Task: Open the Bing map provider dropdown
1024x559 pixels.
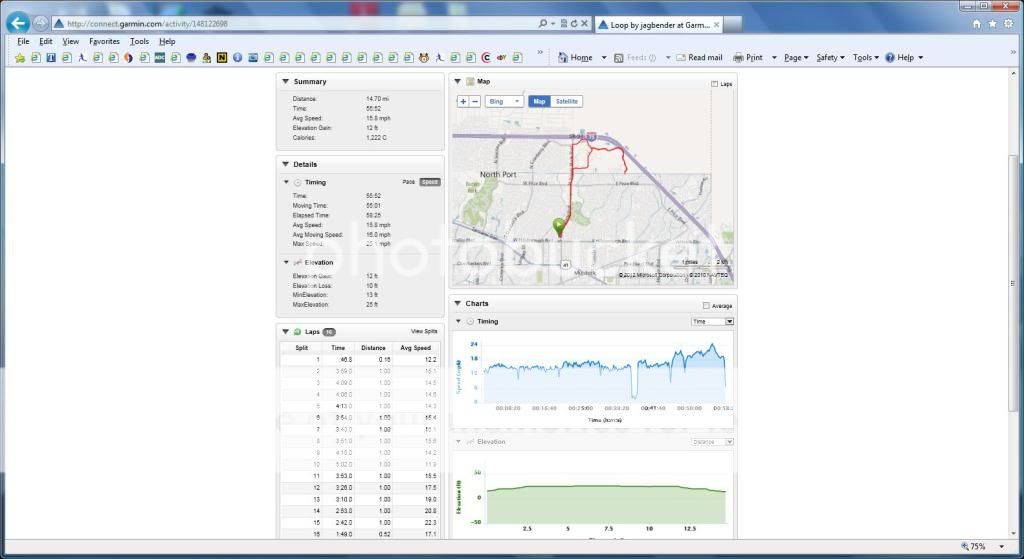Action: tap(504, 101)
